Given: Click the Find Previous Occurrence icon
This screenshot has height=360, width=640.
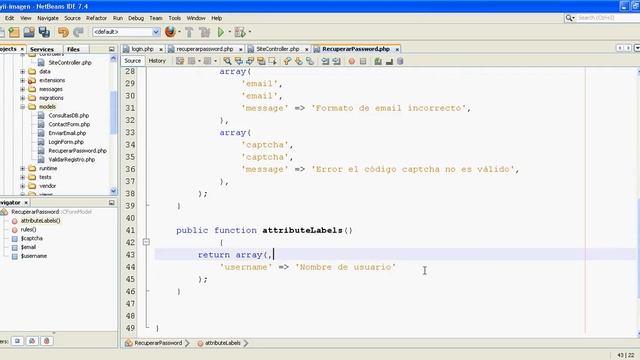Looking at the screenshot, I should [239, 61].
